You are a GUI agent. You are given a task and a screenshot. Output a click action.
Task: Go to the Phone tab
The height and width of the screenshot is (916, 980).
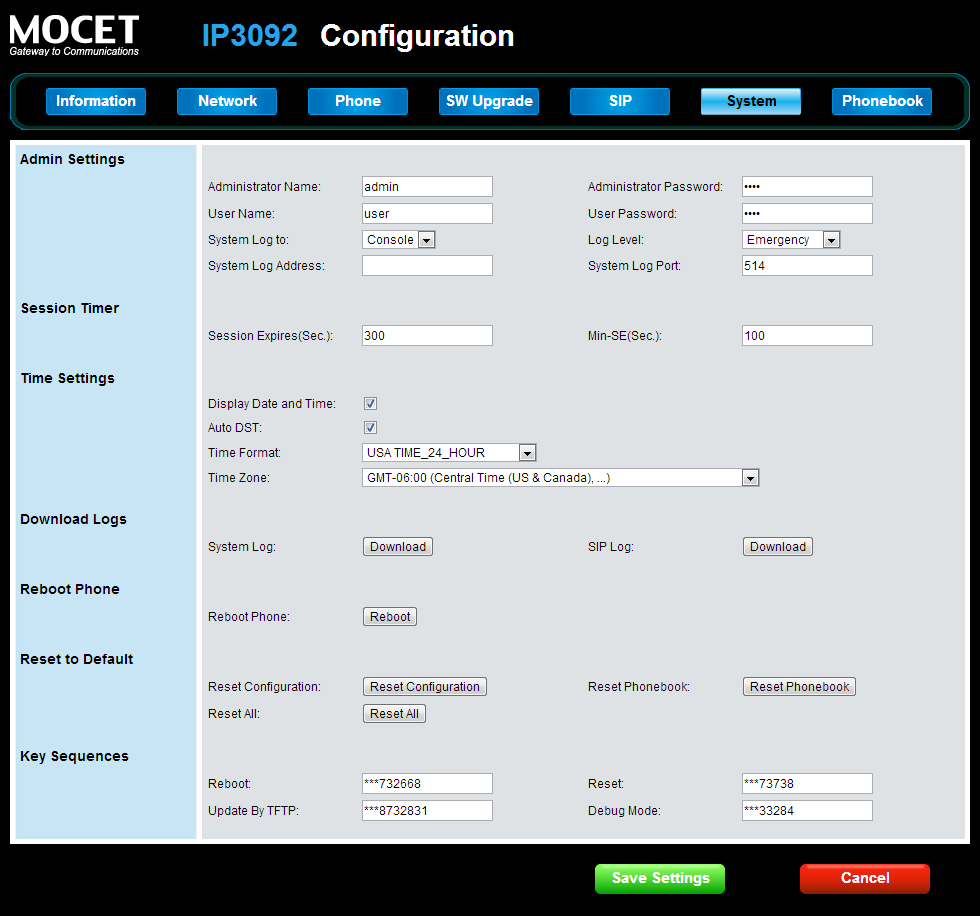358,101
